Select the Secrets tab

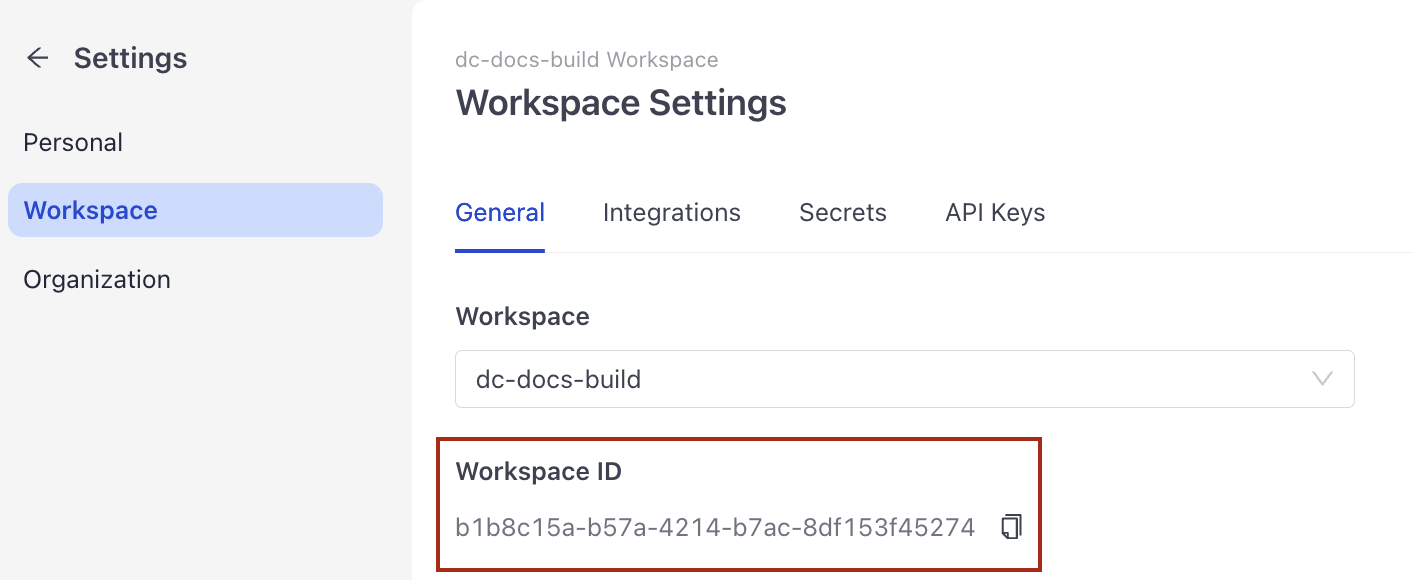coord(842,212)
